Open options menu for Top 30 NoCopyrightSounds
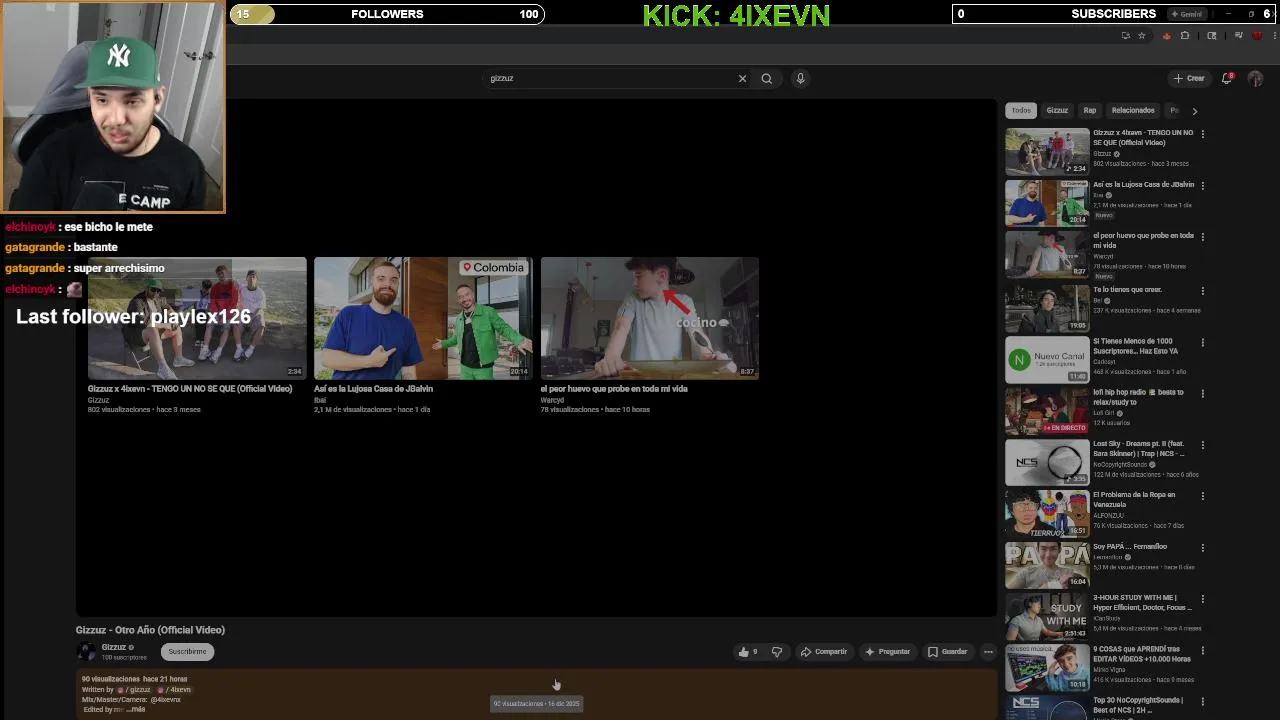 click(x=1202, y=701)
